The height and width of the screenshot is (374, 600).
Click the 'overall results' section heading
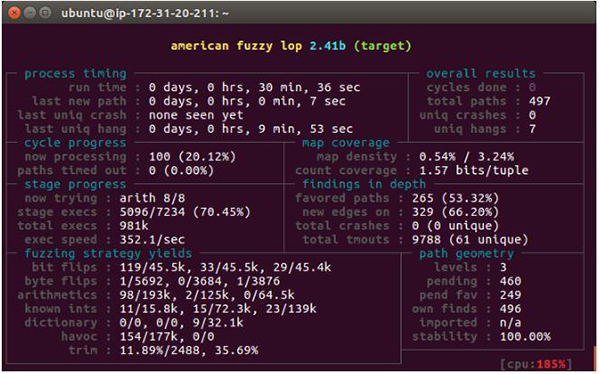point(481,73)
